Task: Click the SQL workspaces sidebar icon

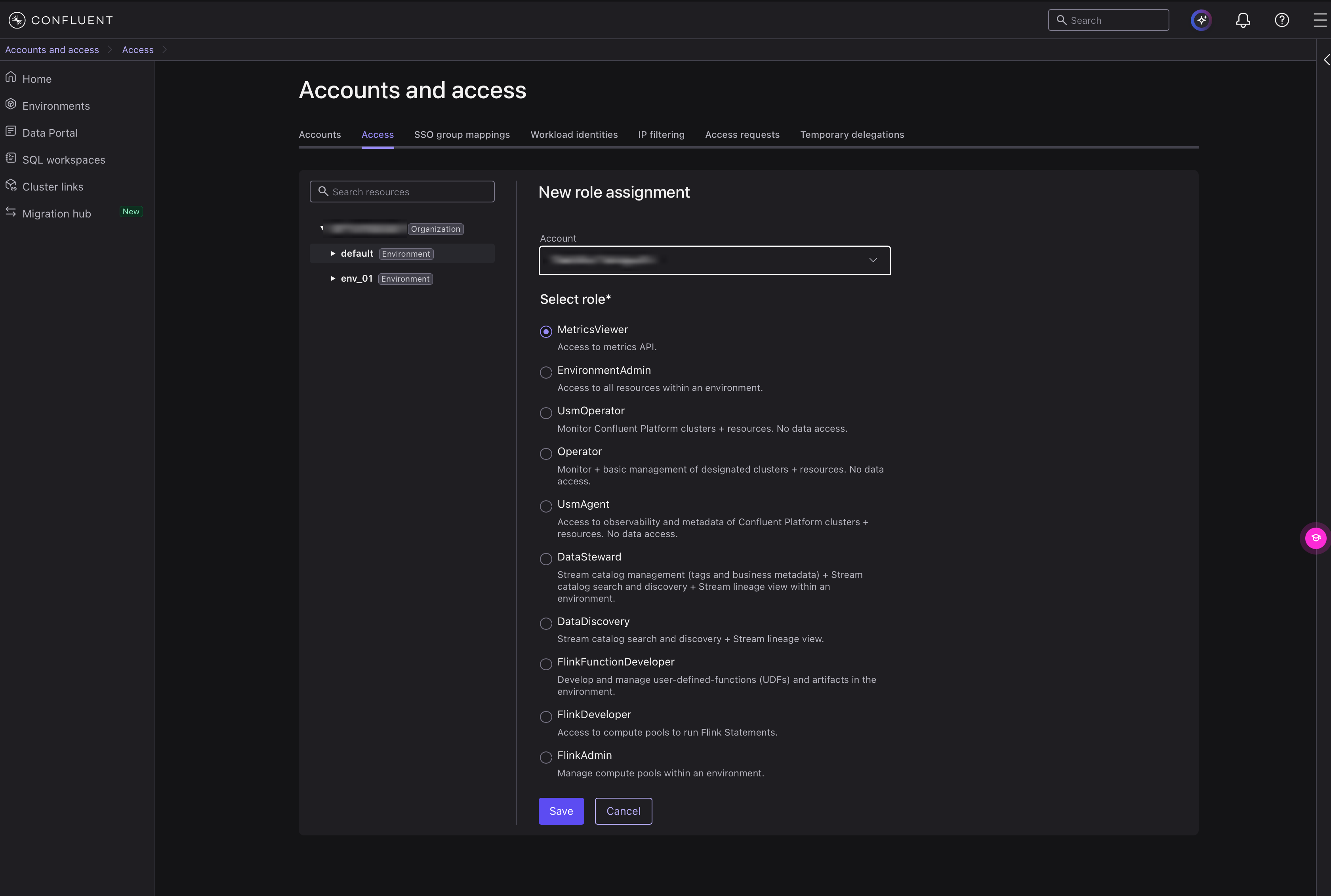Action: (11, 158)
